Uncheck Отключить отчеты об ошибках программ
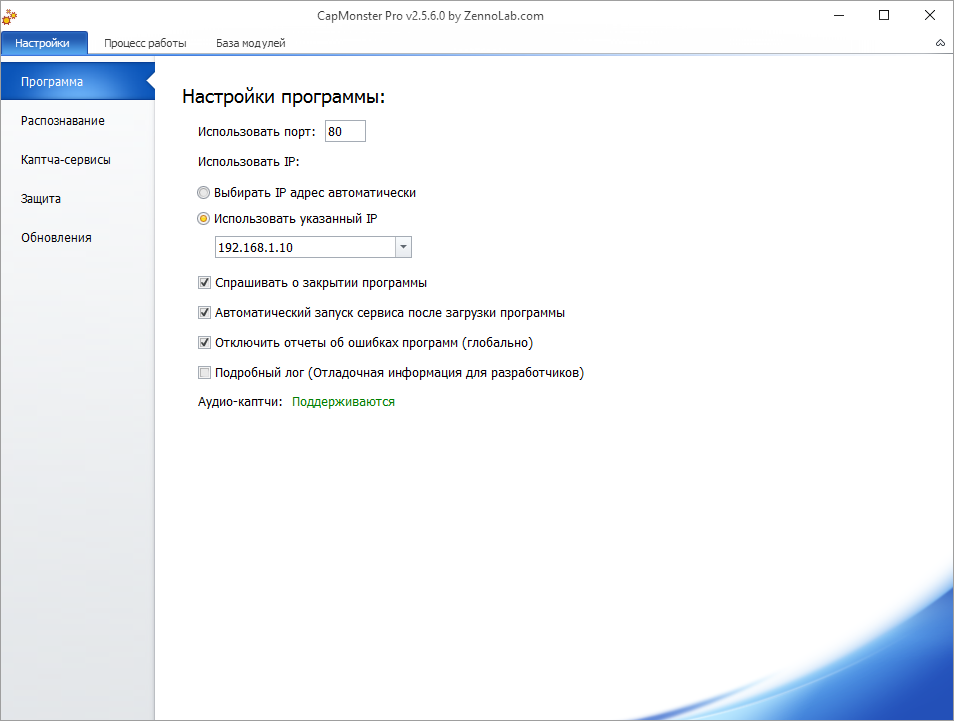 (x=204, y=343)
